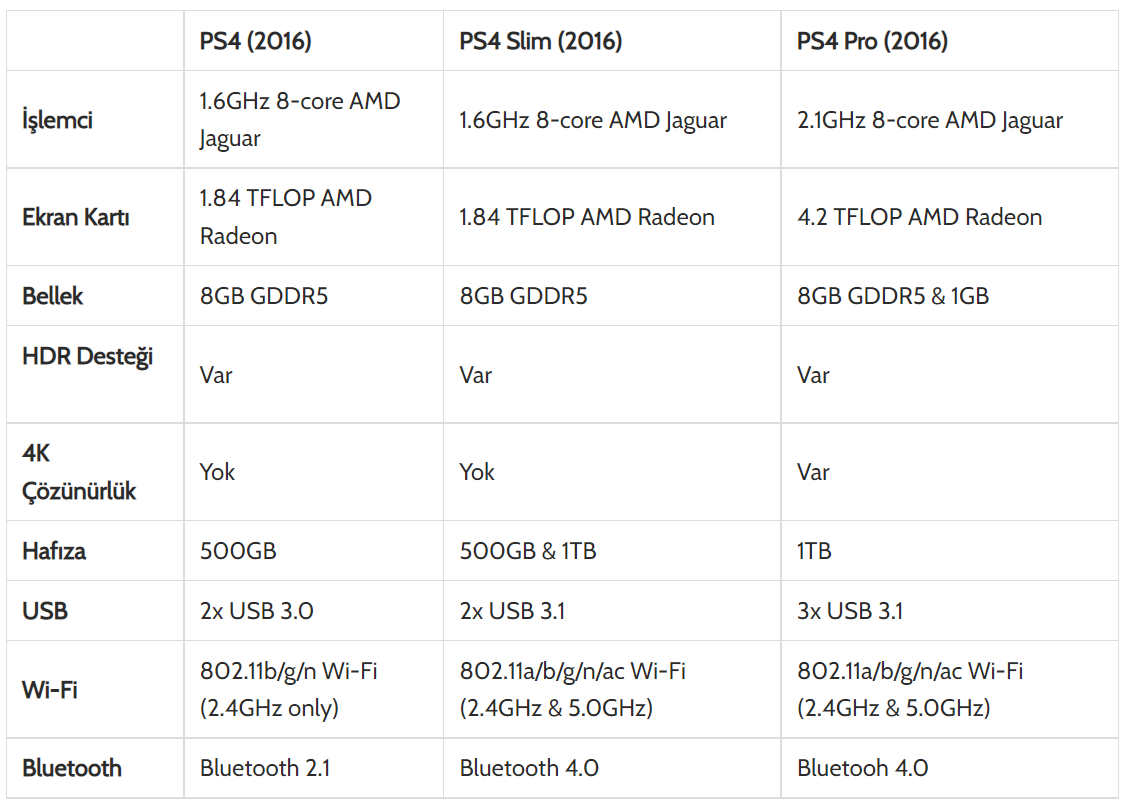1136x807 pixels.
Task: Click the HDR Desteği row label
Action: pyautogui.click(x=88, y=357)
